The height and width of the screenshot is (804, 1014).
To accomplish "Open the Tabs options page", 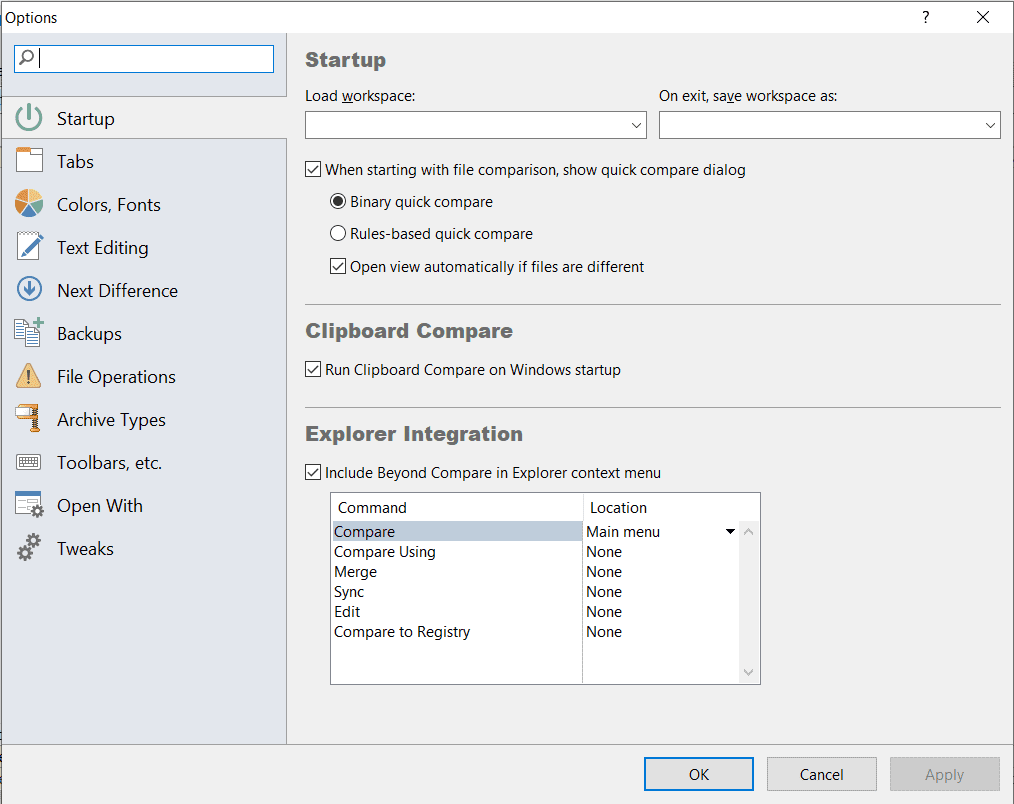I will click(x=144, y=161).
